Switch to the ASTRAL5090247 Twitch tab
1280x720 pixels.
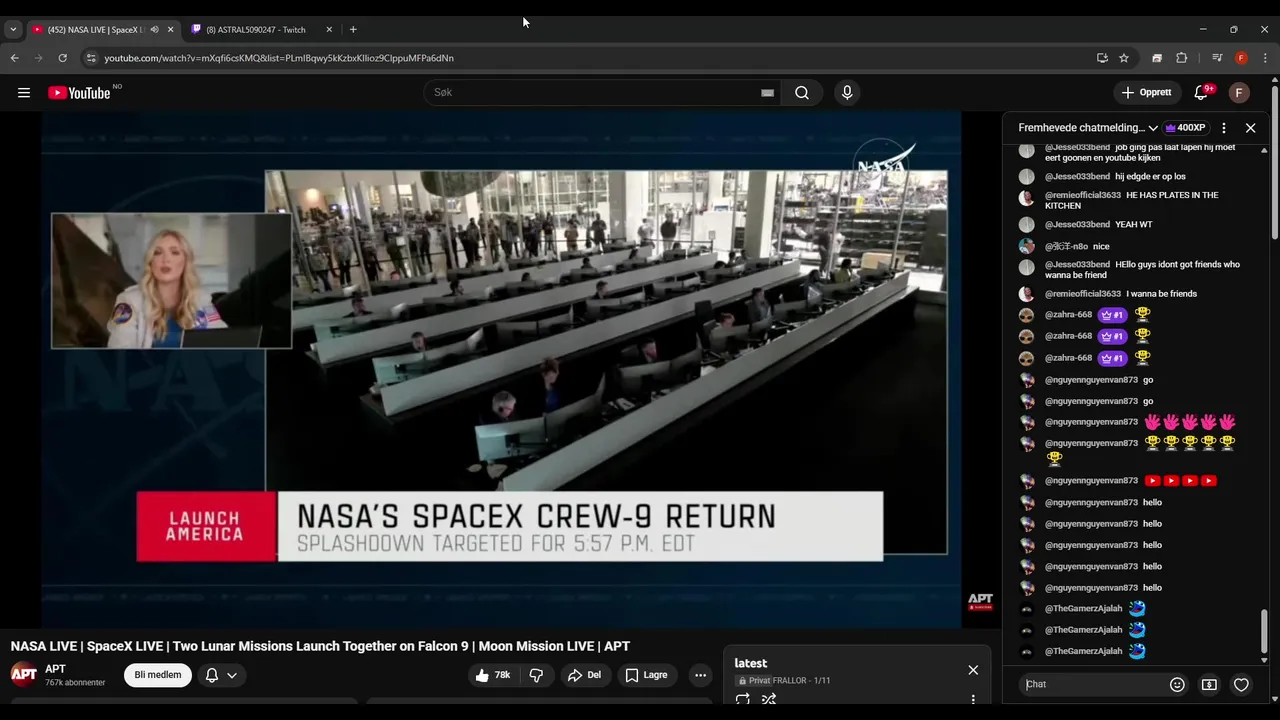[256, 29]
